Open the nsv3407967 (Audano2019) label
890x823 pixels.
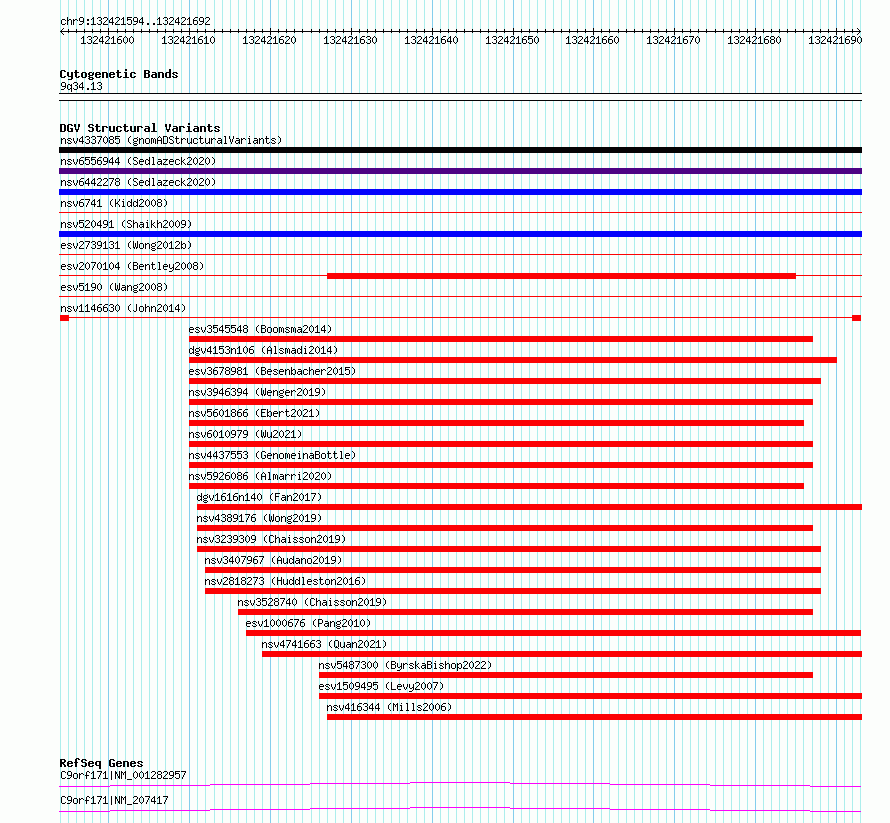click(274, 560)
